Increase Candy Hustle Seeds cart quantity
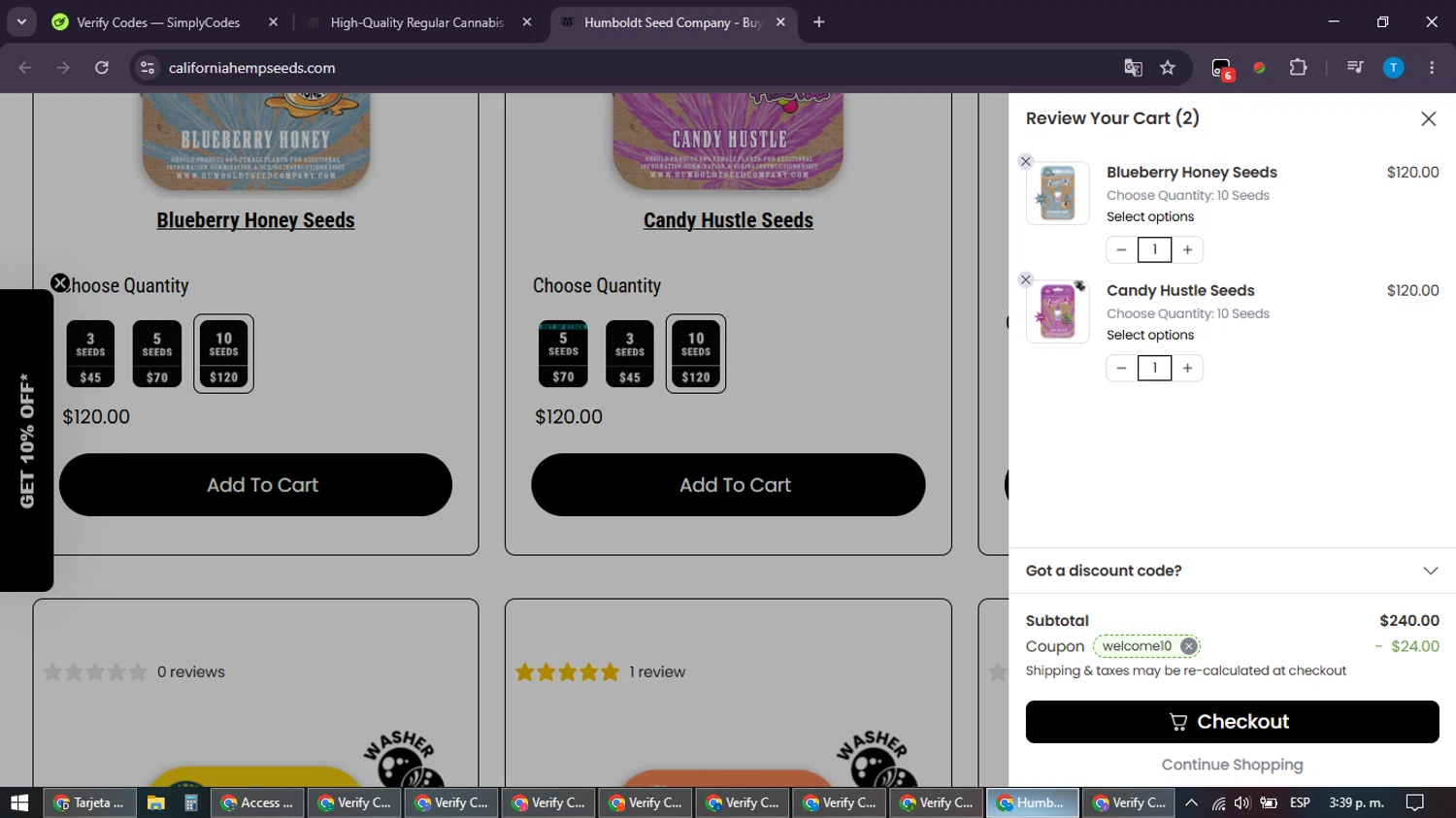The height and width of the screenshot is (818, 1456). point(1187,368)
